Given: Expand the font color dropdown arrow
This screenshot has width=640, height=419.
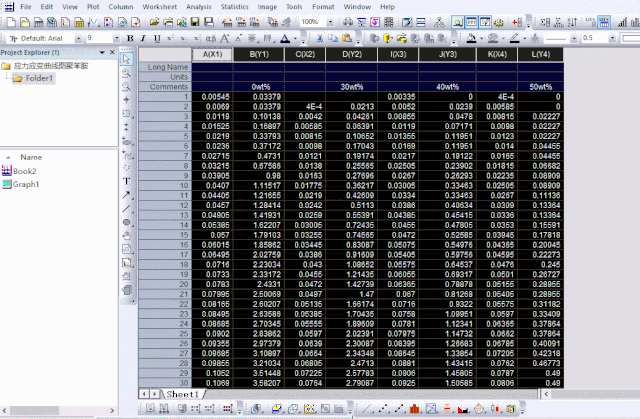Looking at the screenshot, I should tap(296, 39).
